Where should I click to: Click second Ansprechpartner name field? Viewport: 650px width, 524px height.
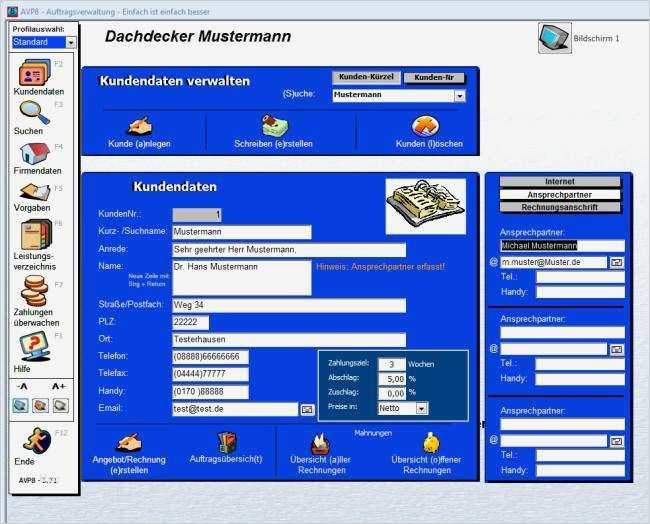click(562, 332)
